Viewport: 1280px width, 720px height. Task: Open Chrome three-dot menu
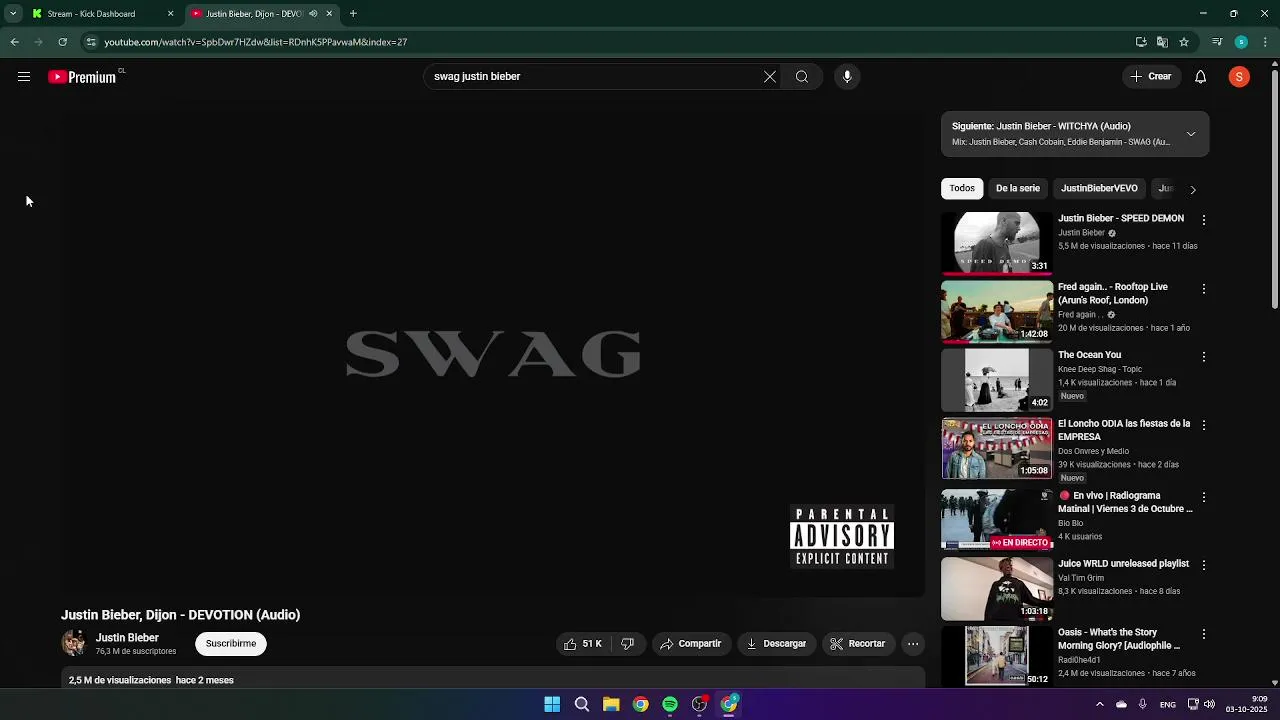click(x=1265, y=42)
